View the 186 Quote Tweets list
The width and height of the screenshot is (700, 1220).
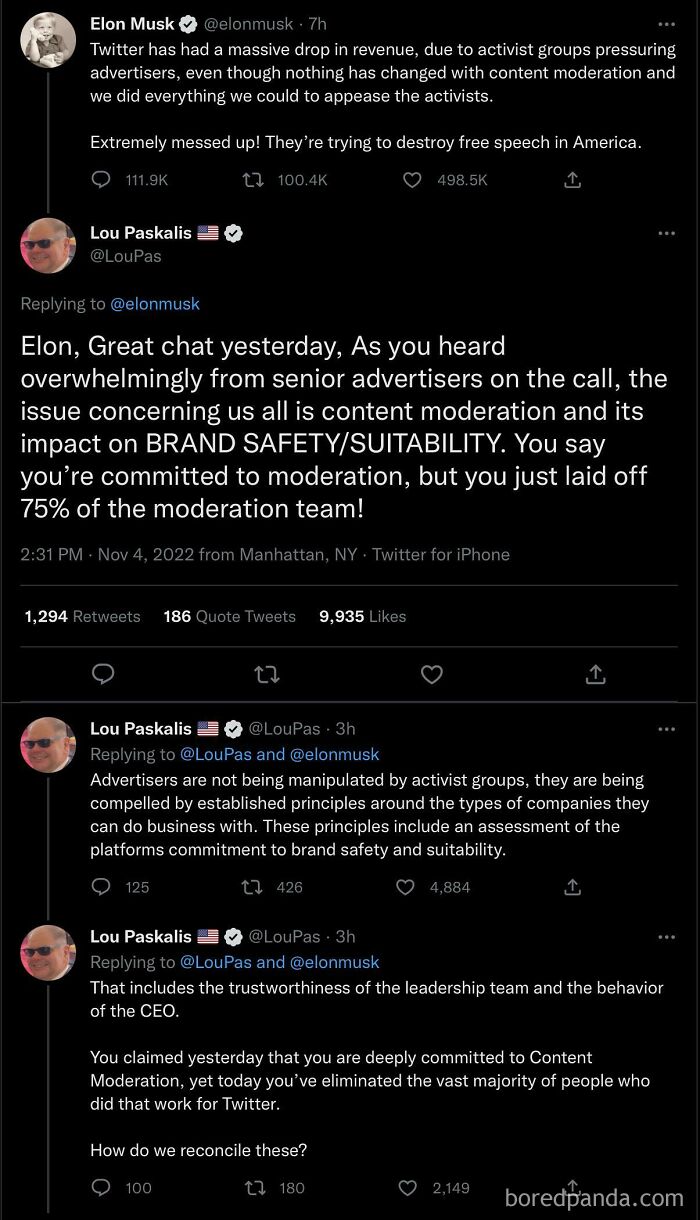coord(229,617)
